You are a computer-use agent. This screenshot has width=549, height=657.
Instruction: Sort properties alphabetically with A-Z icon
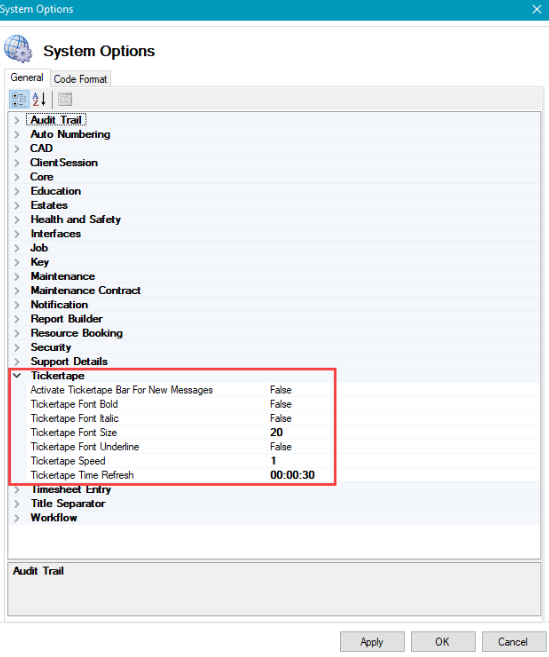[x=39, y=100]
